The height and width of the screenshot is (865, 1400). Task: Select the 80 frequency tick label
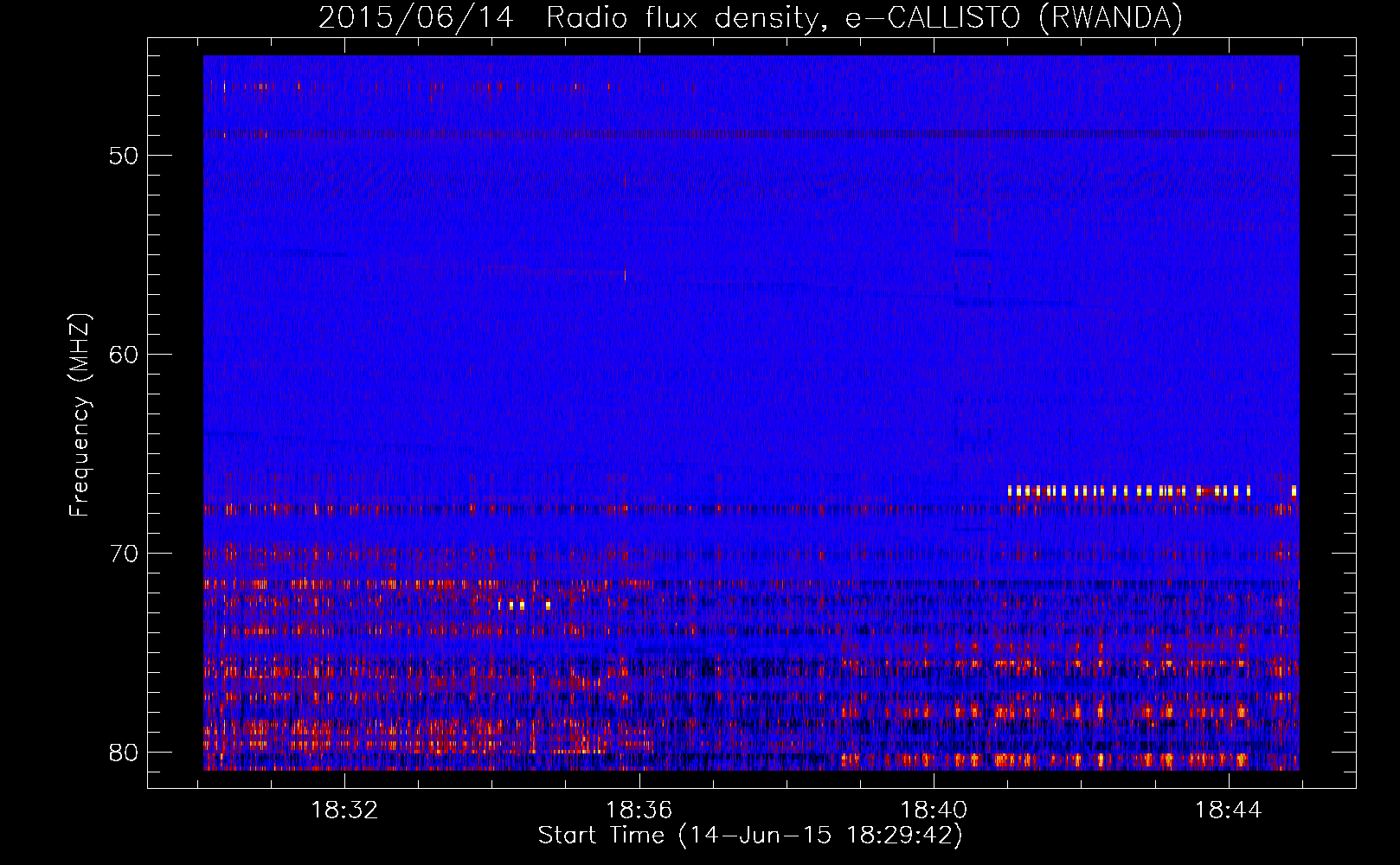[124, 753]
